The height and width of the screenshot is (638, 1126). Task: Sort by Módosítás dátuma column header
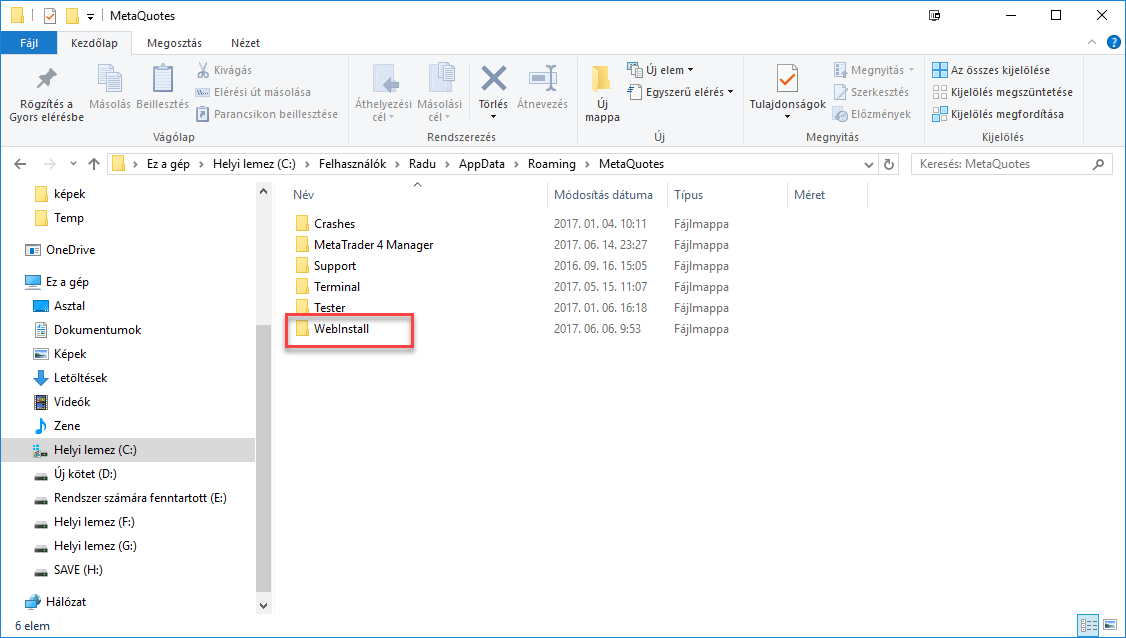point(603,195)
